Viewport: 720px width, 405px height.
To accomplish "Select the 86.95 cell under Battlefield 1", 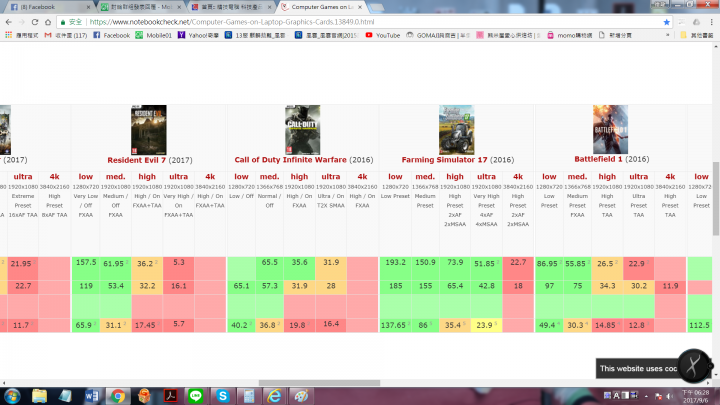I will coord(549,268).
